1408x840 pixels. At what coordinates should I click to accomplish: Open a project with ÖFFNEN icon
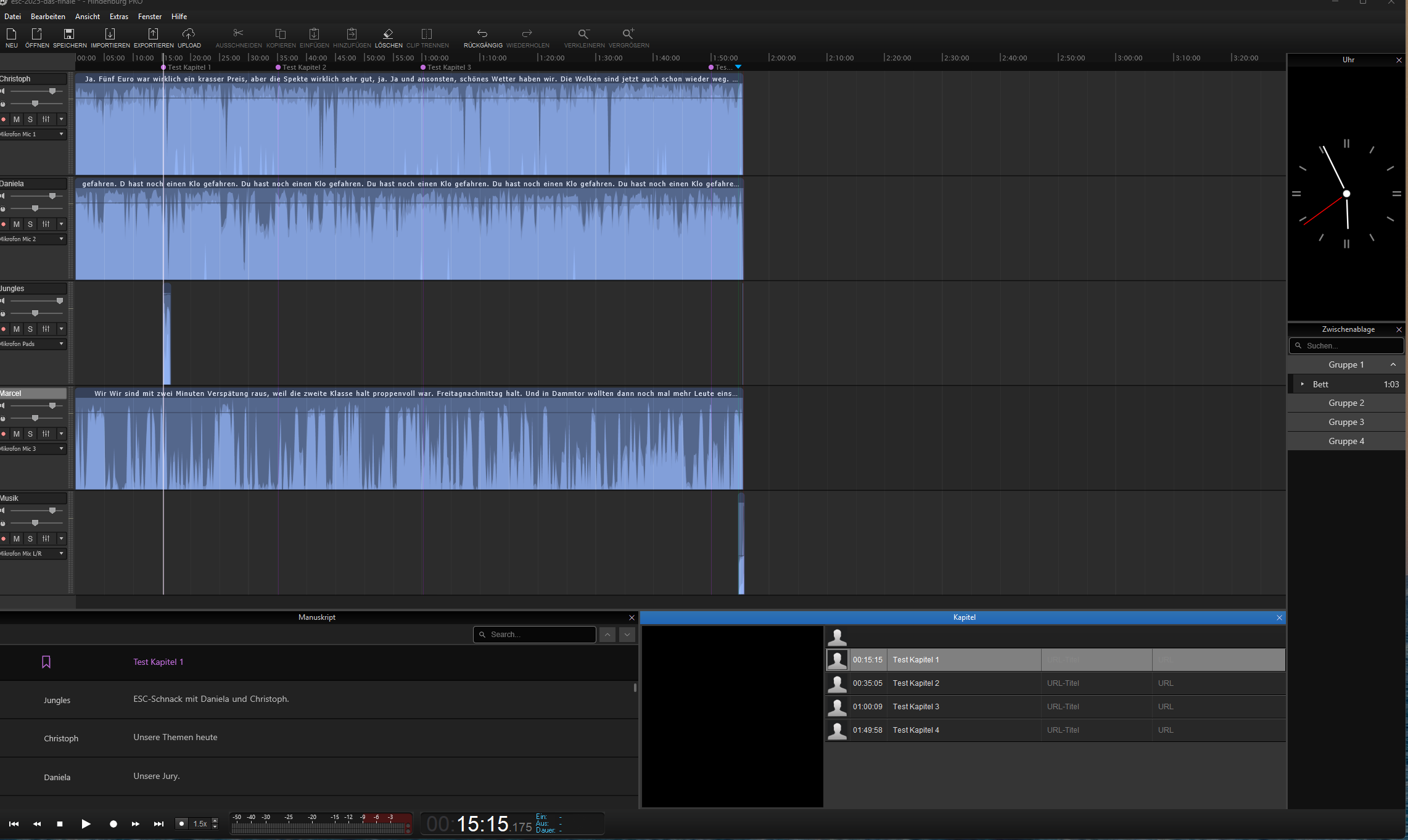[37, 34]
